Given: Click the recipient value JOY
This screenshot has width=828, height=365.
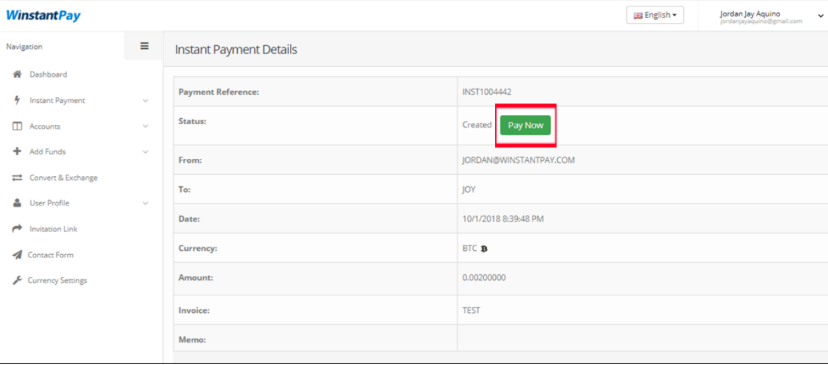Looking at the screenshot, I should (469, 190).
